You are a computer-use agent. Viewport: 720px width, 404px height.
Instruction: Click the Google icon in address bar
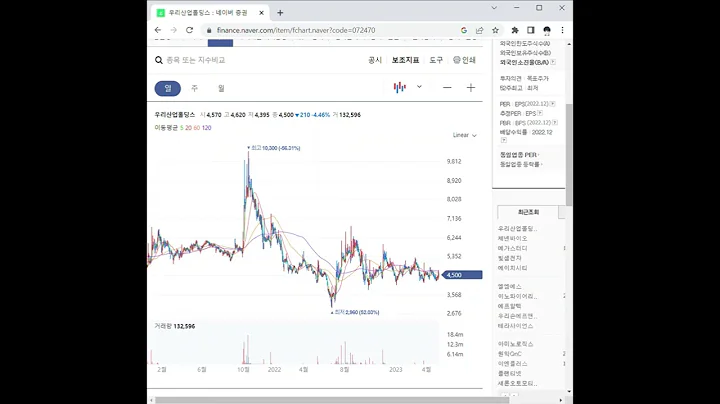coord(464,30)
